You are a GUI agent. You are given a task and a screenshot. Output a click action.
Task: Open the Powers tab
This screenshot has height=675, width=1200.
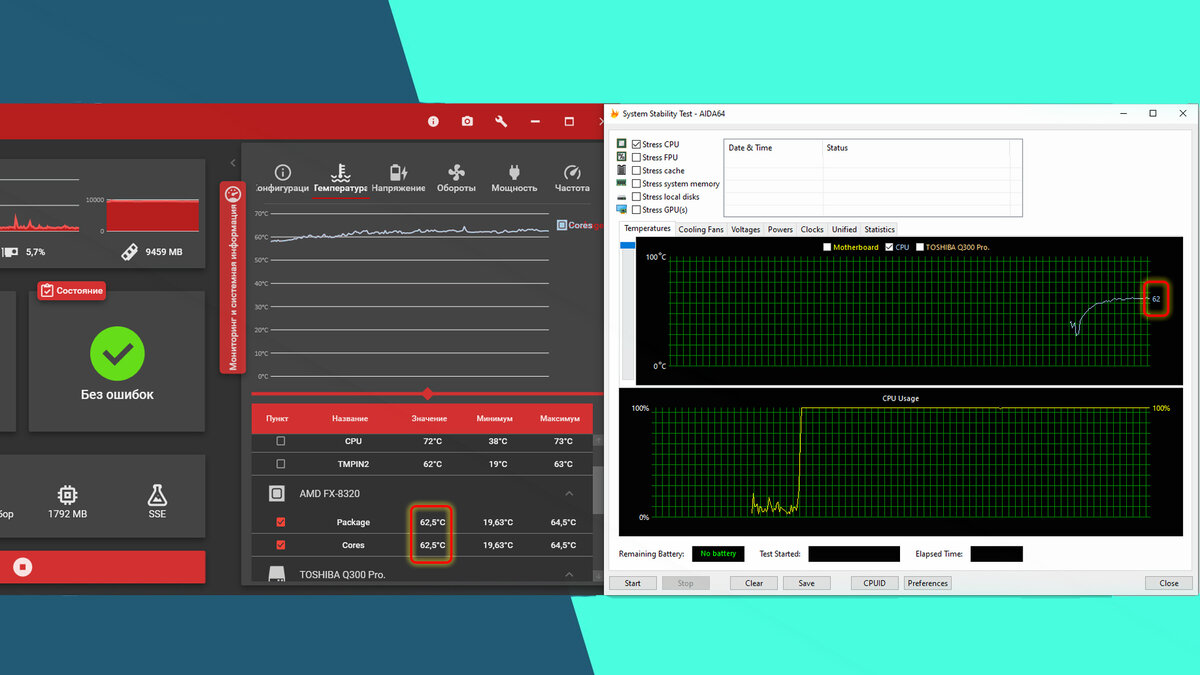pos(781,229)
